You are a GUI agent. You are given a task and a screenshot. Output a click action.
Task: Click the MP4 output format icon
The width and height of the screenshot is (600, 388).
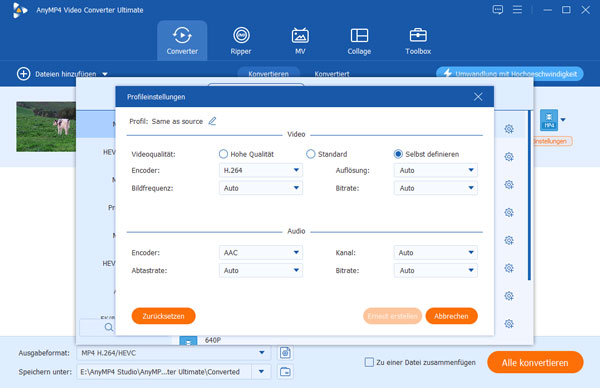(x=549, y=120)
